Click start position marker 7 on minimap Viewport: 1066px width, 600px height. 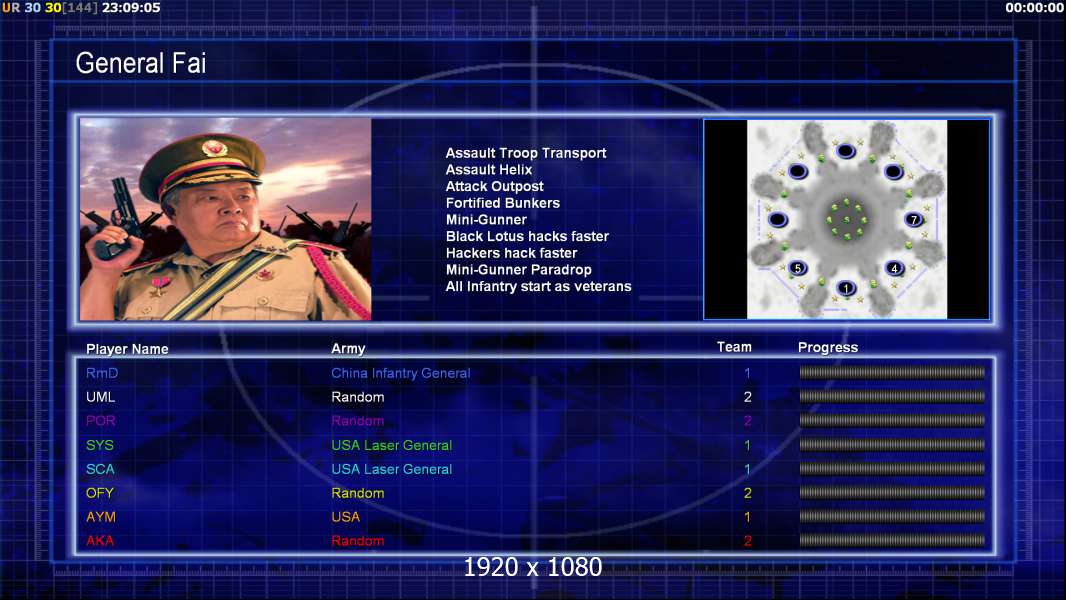(914, 219)
